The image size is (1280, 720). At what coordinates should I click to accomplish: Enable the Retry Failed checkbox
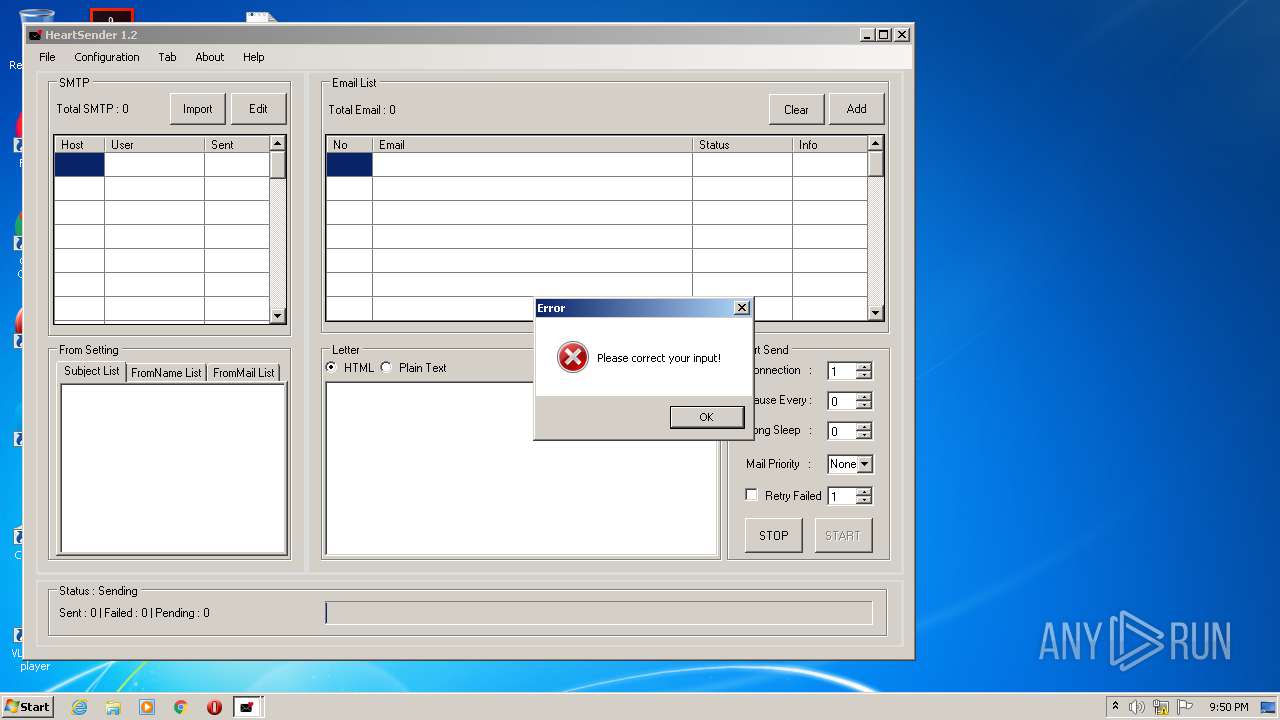(752, 495)
